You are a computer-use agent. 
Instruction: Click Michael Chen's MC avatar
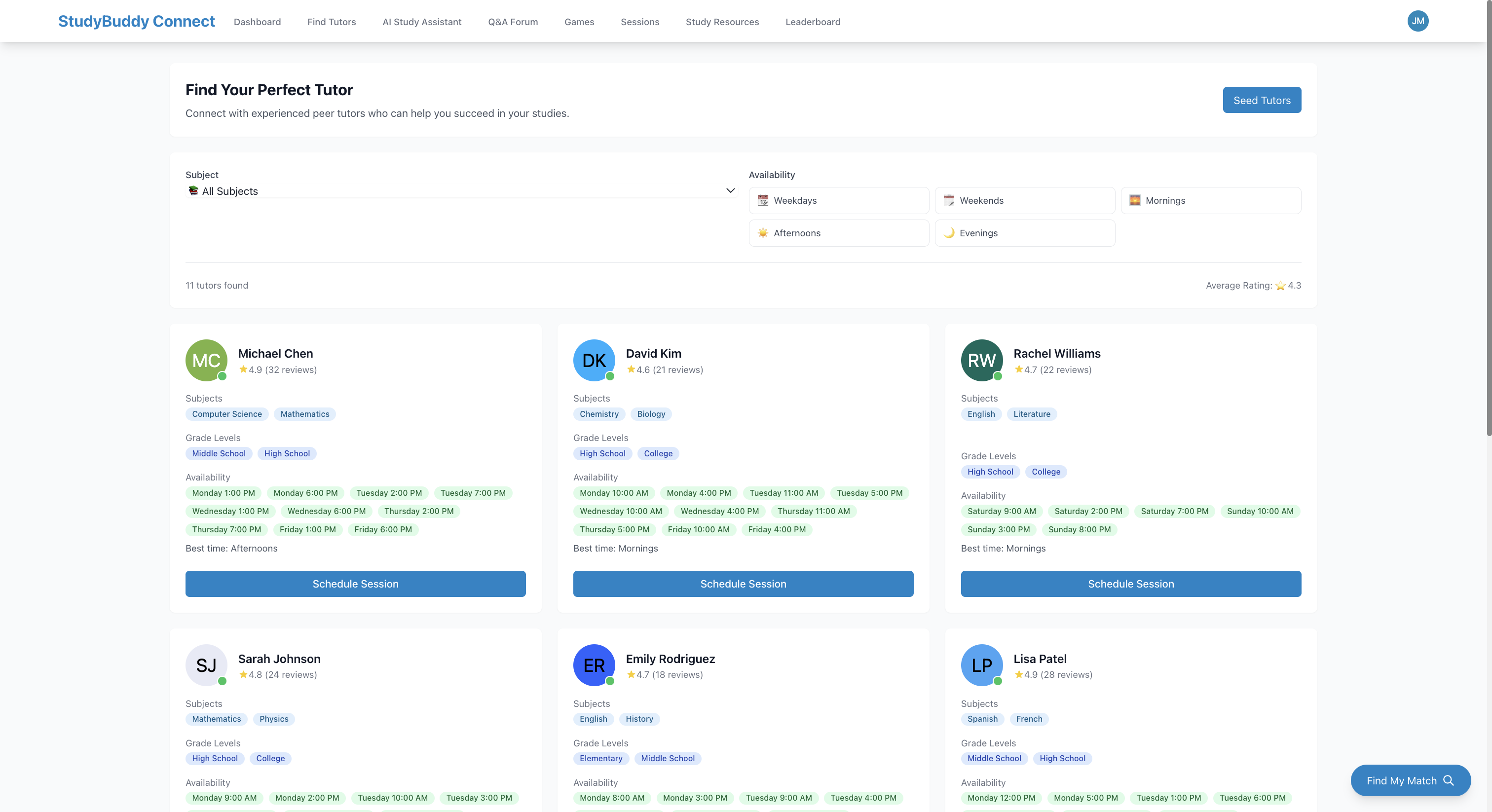click(206, 360)
